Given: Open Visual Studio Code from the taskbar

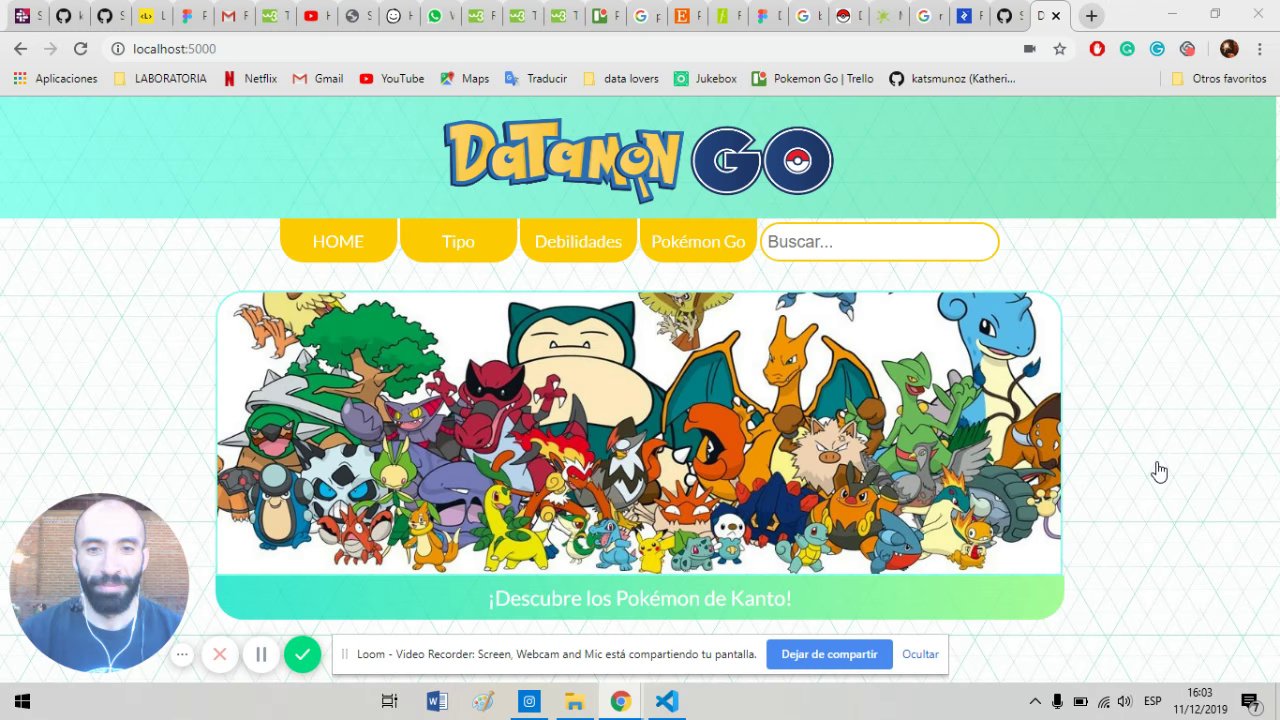Looking at the screenshot, I should point(667,701).
